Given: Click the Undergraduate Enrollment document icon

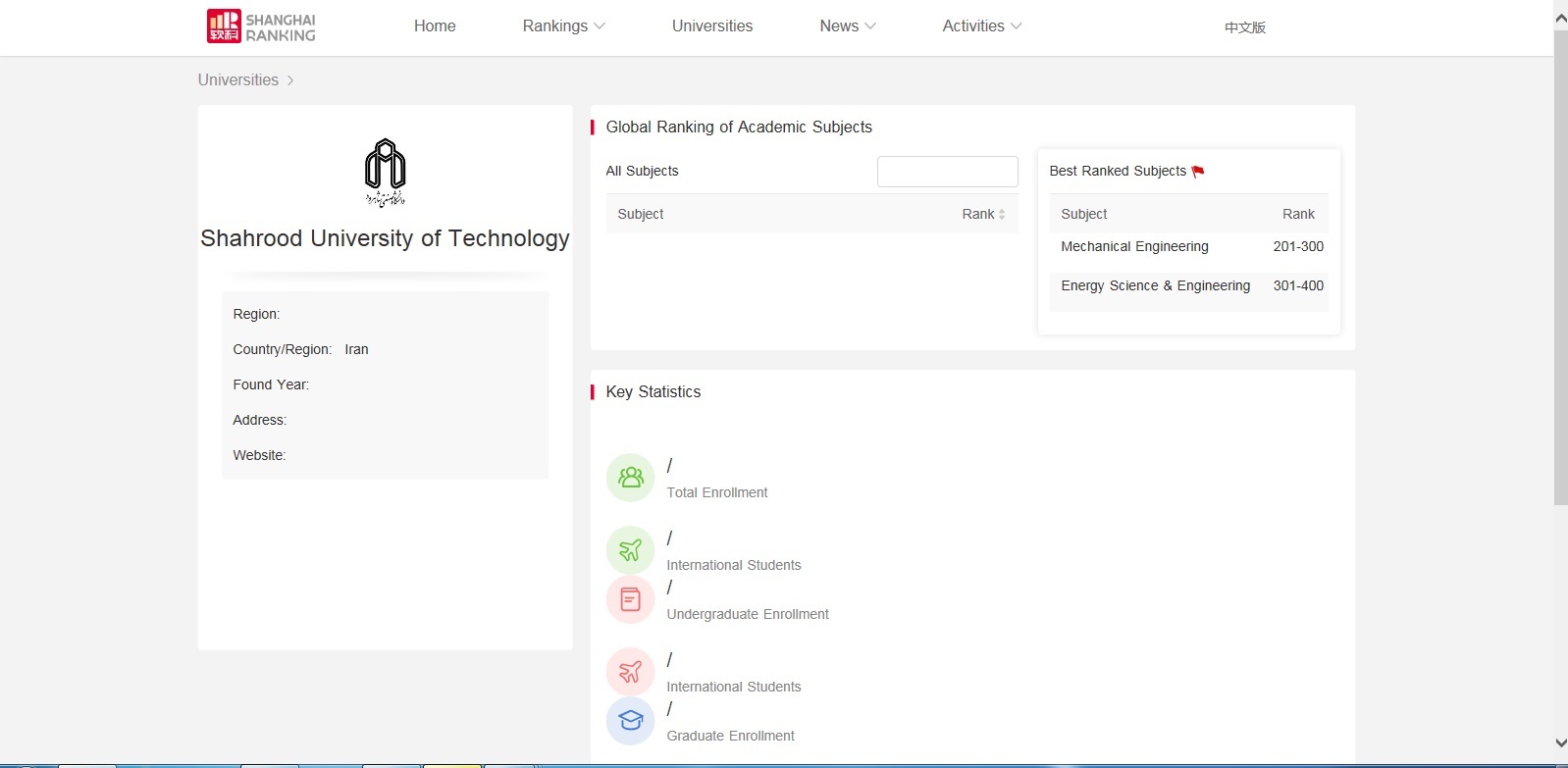Looking at the screenshot, I should pyautogui.click(x=630, y=599).
